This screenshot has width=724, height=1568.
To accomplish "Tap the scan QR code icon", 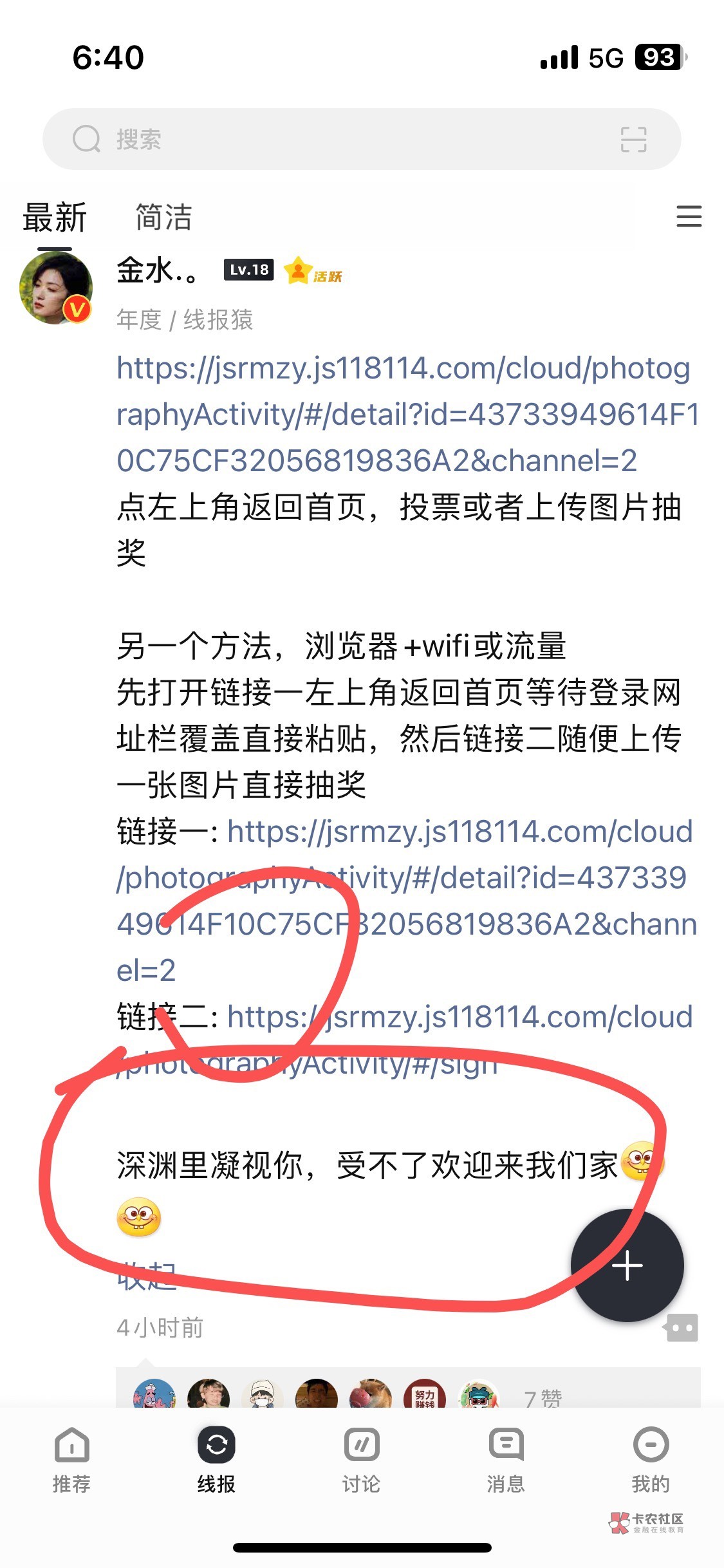I will 633,139.
